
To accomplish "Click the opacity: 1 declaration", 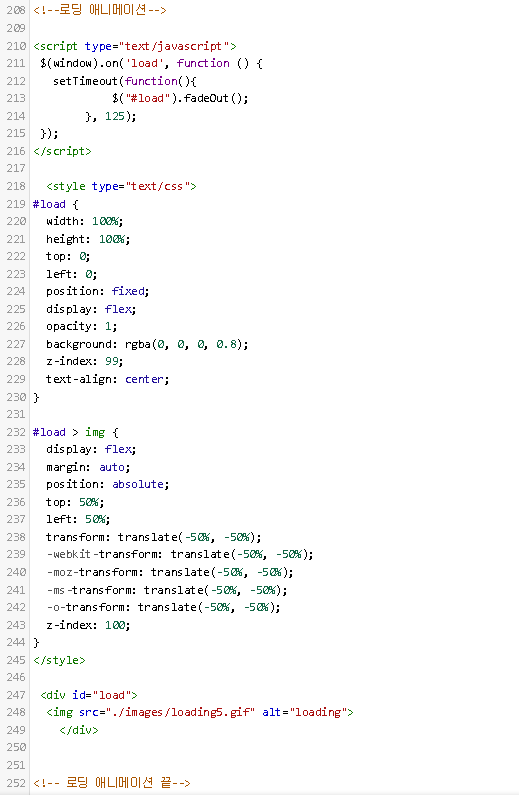I will coord(82,326).
